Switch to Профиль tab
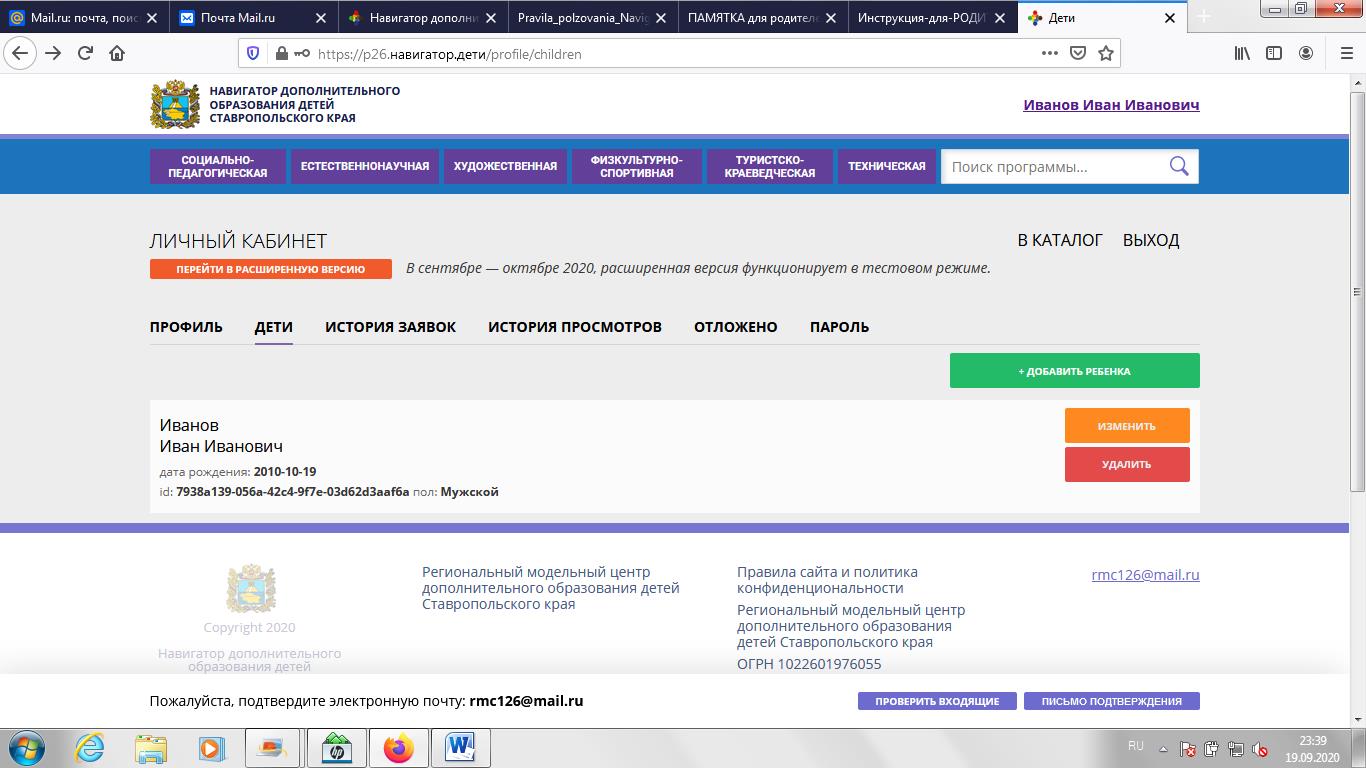This screenshot has width=1366, height=768. [186, 327]
